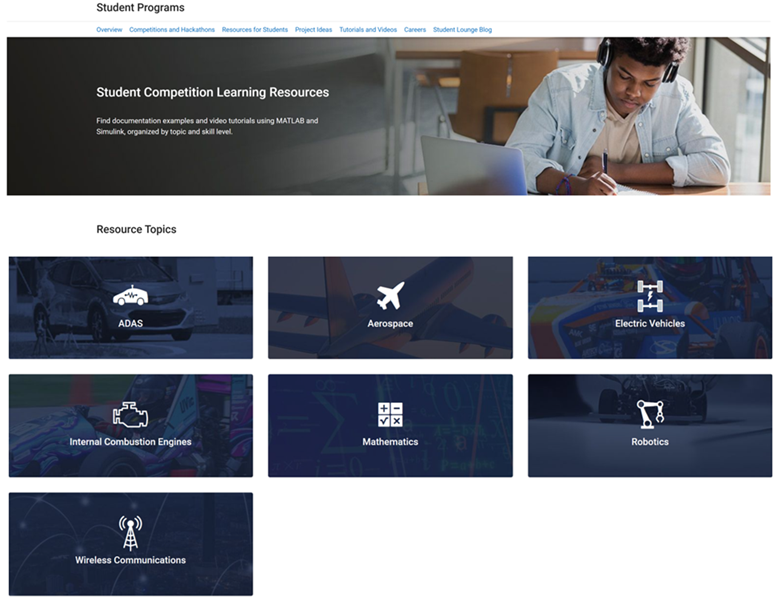
Task: Click the Electric Vehicles tile label
Action: click(x=650, y=324)
